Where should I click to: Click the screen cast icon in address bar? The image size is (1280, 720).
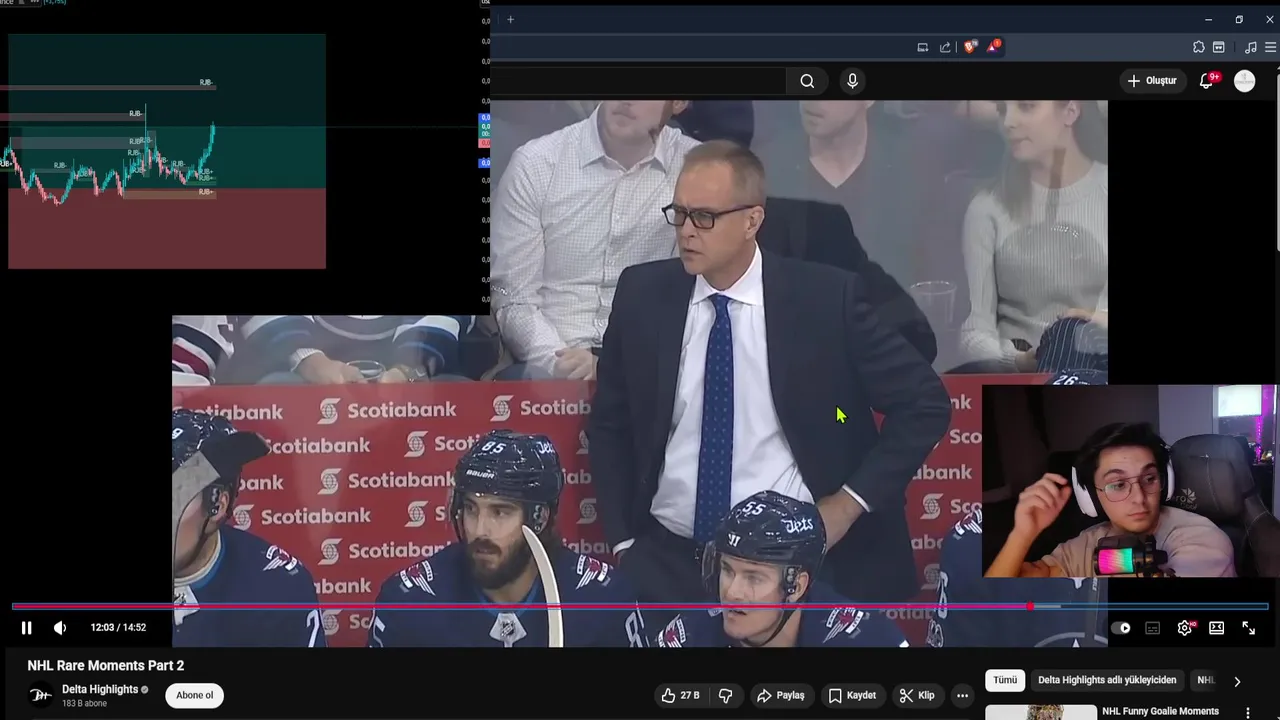(922, 47)
